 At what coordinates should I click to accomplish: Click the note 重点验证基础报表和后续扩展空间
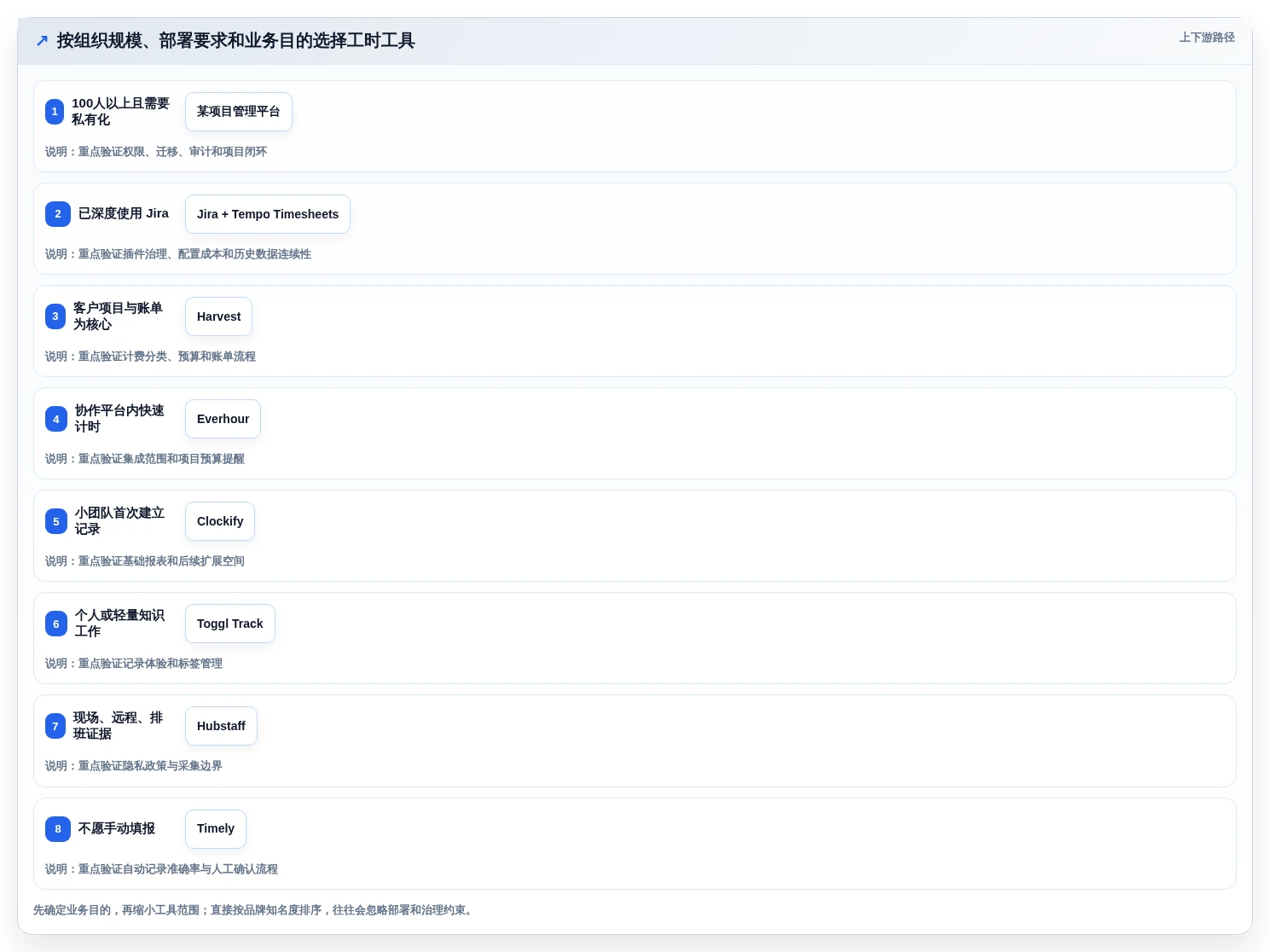pyautogui.click(x=161, y=561)
